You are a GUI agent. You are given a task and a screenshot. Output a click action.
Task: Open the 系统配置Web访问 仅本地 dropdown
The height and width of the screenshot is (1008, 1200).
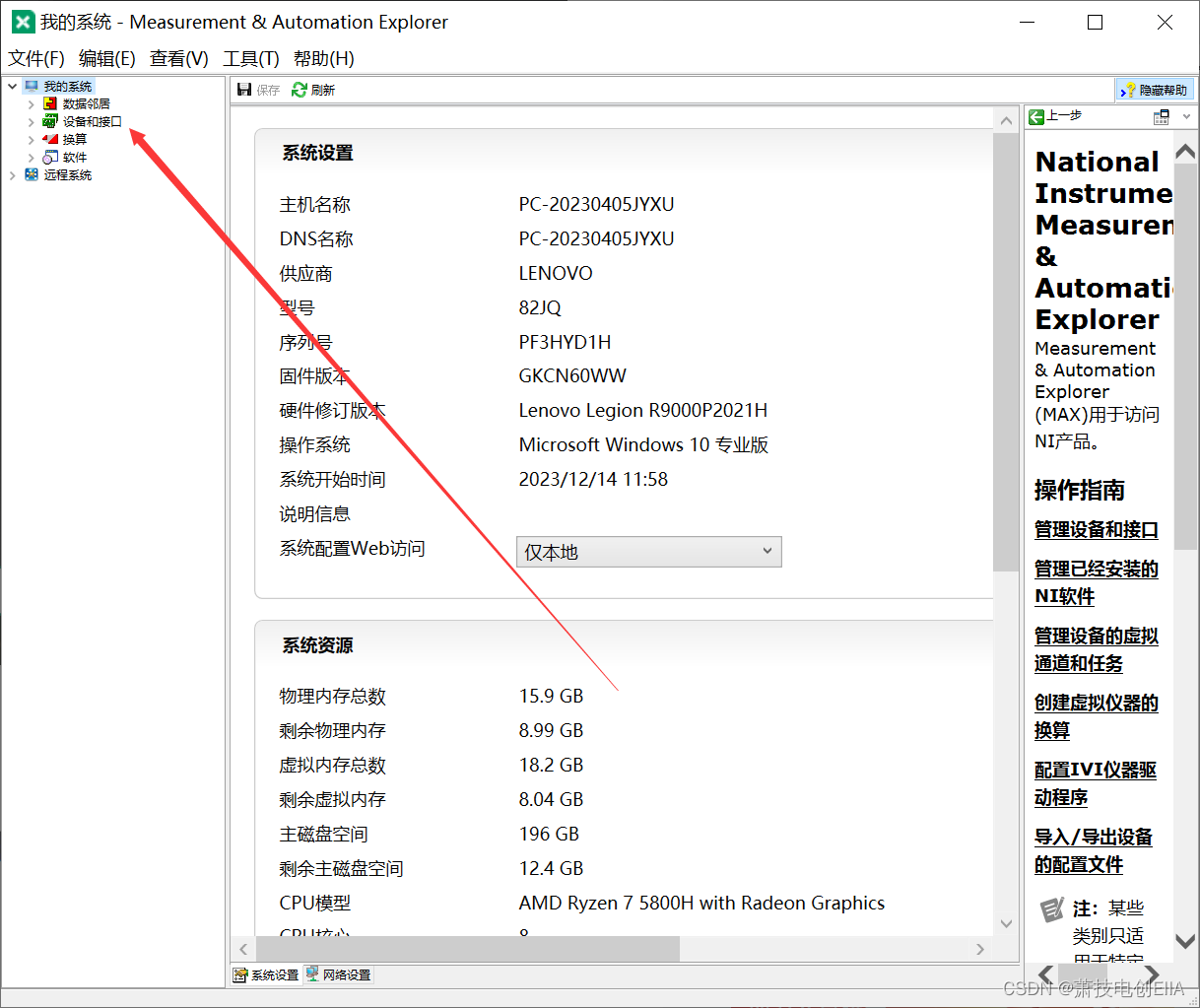click(x=648, y=552)
